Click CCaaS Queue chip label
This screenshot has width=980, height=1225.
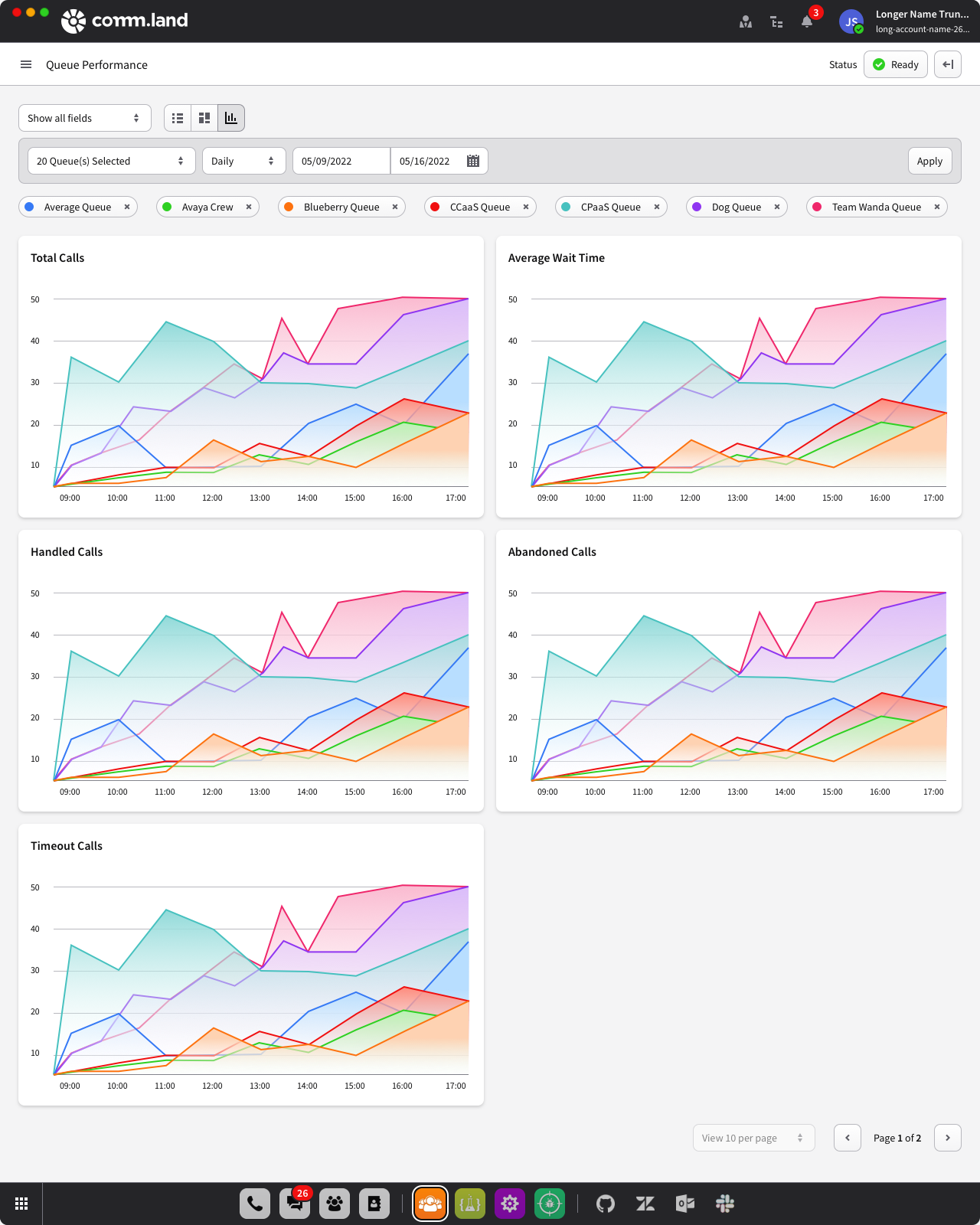480,207
